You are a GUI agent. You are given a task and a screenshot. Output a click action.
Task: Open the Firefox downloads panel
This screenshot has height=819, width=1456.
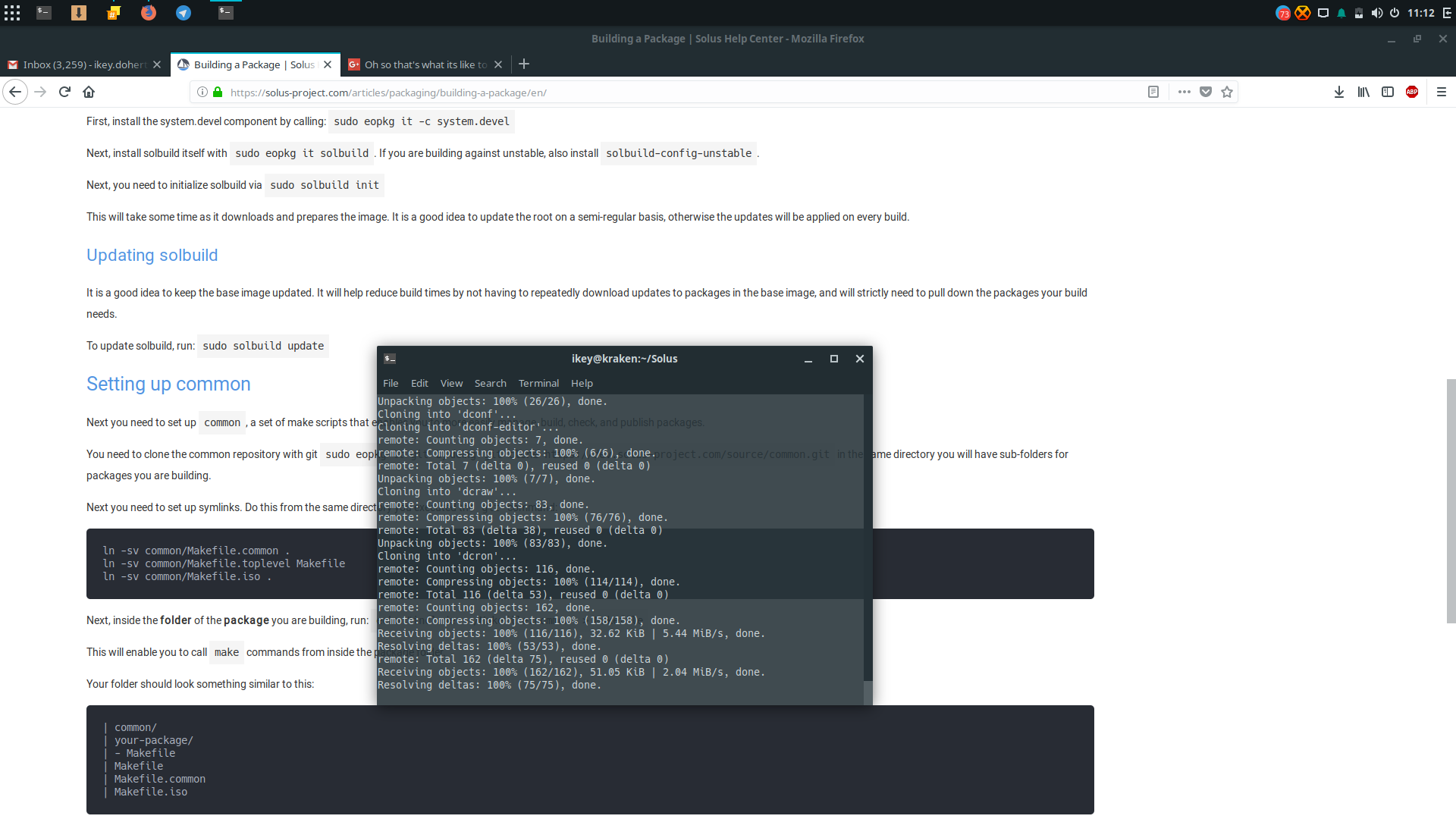pyautogui.click(x=1339, y=92)
